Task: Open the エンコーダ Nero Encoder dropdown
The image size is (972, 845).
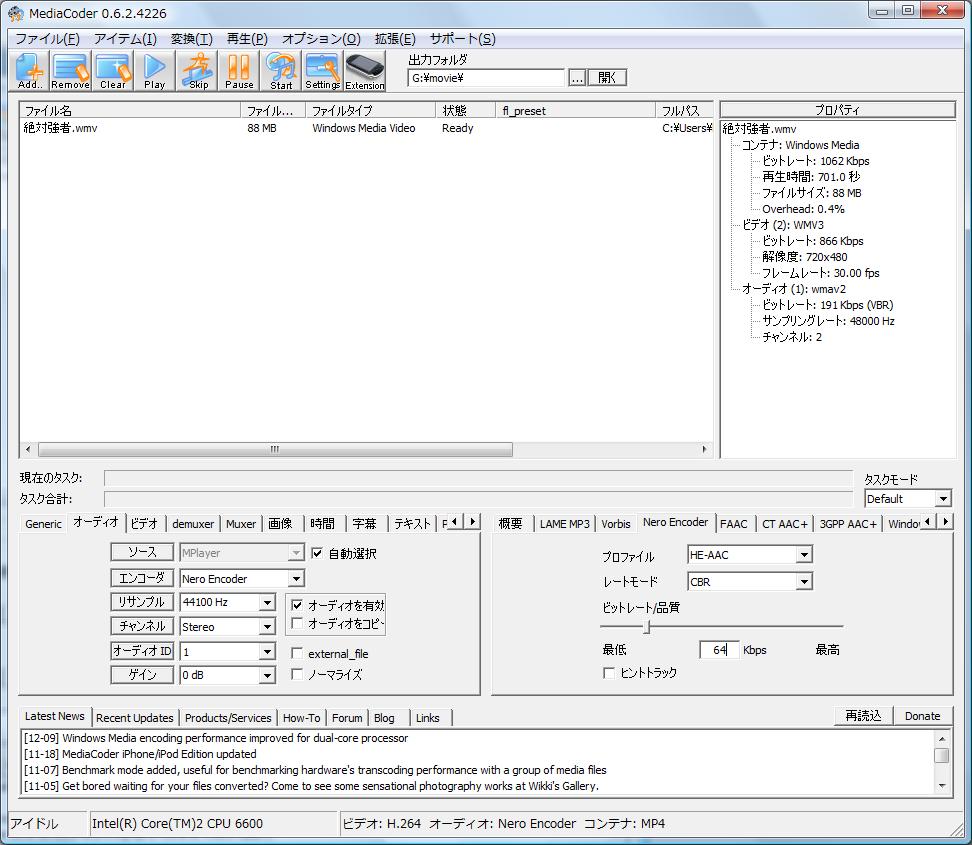Action: 296,579
